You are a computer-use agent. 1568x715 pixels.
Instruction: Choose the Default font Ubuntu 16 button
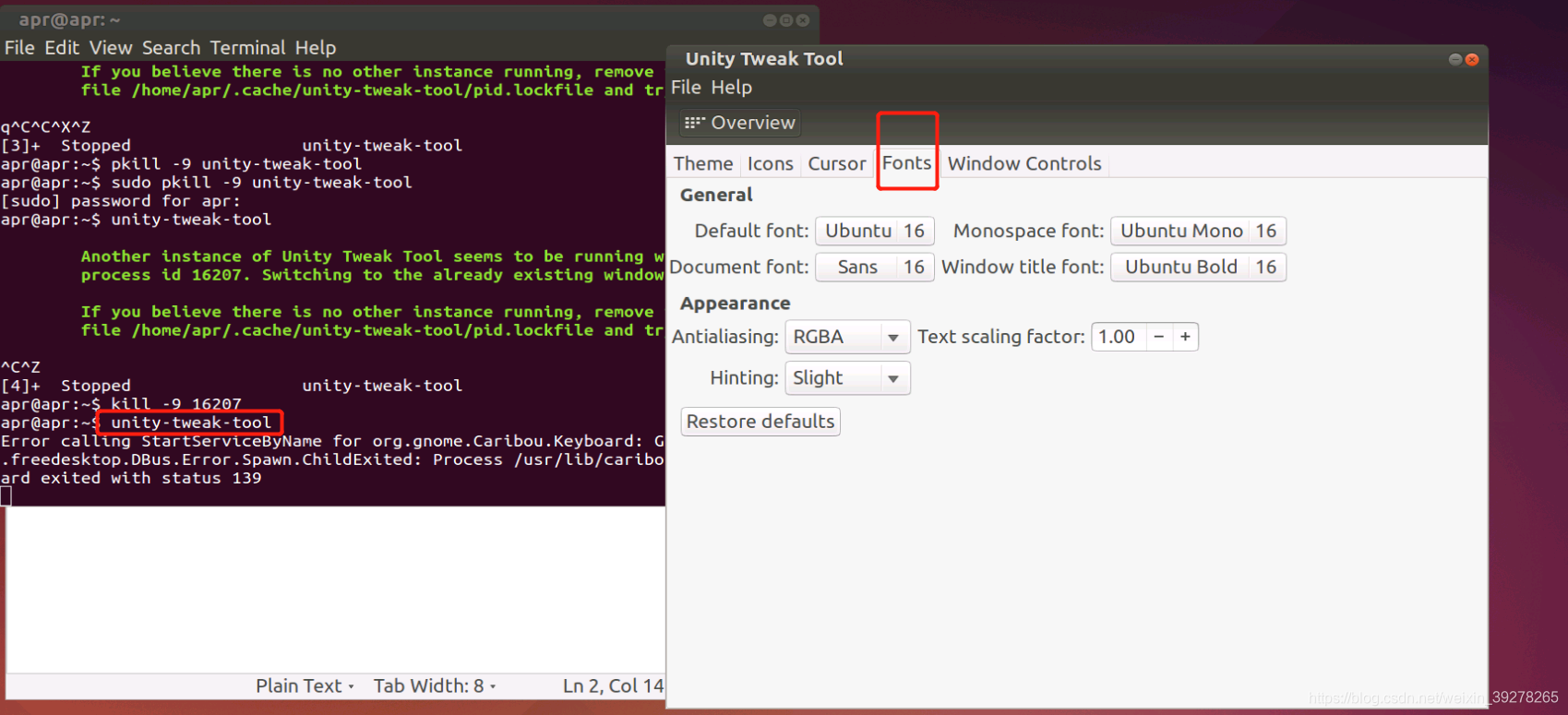[875, 231]
